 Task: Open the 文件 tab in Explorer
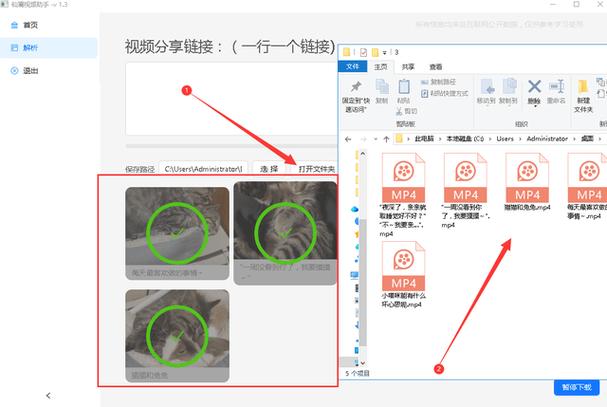(352, 67)
